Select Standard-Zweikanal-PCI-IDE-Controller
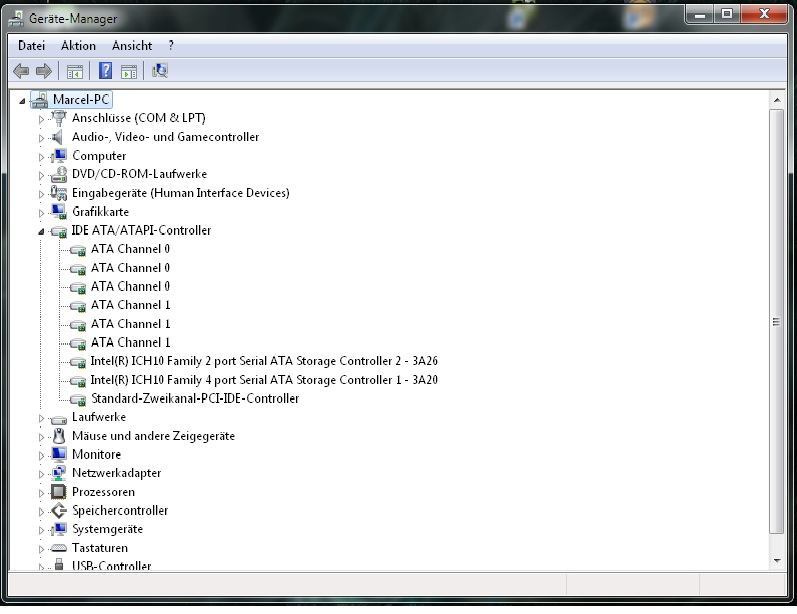This screenshot has width=797, height=614. coord(195,399)
